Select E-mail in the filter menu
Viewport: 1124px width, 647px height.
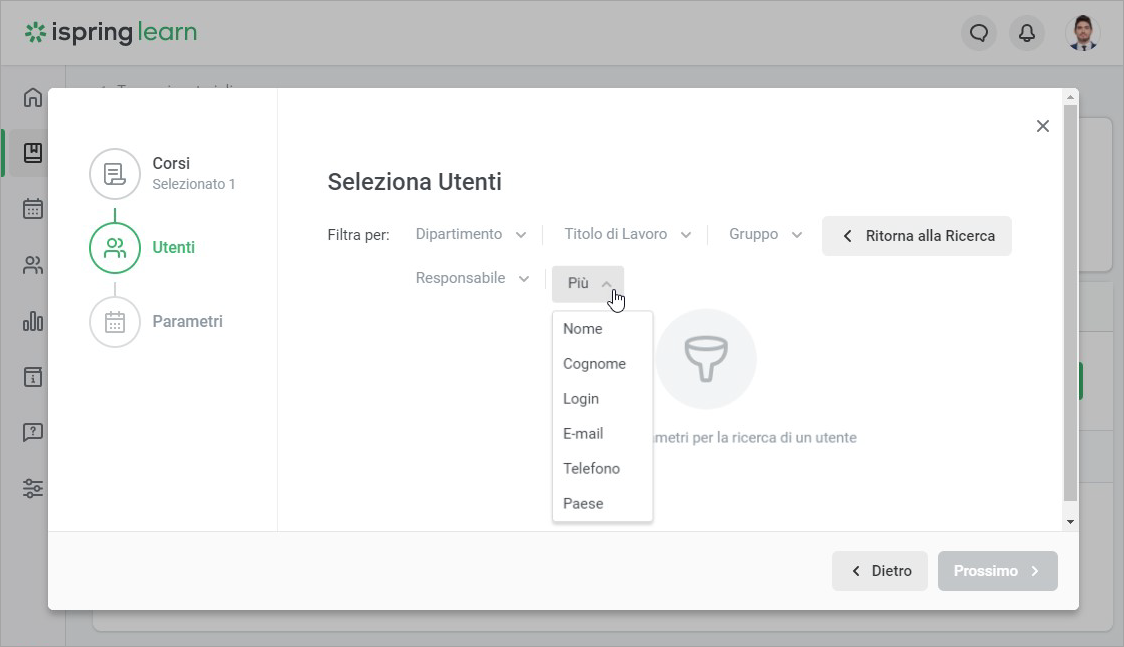[583, 434]
